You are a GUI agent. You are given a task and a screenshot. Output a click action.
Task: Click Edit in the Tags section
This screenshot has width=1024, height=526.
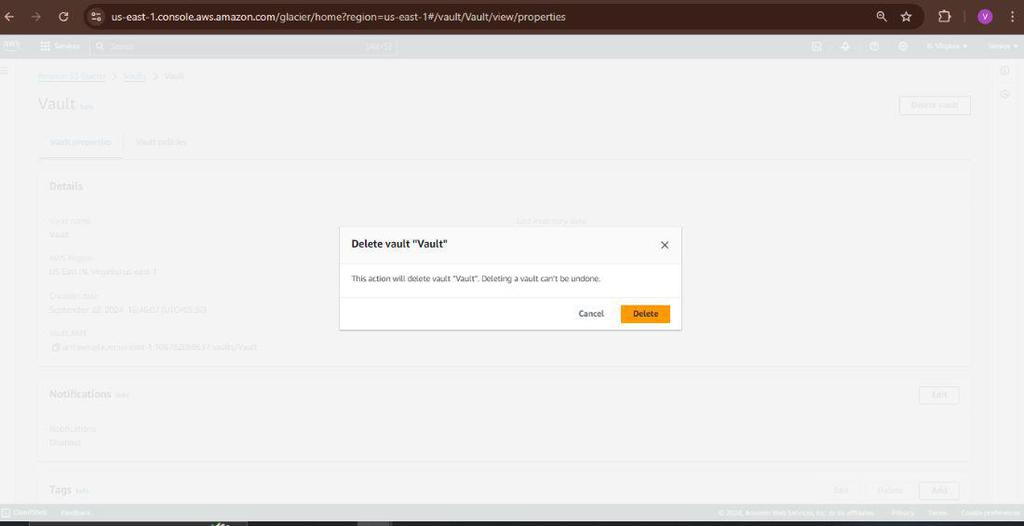pos(841,491)
